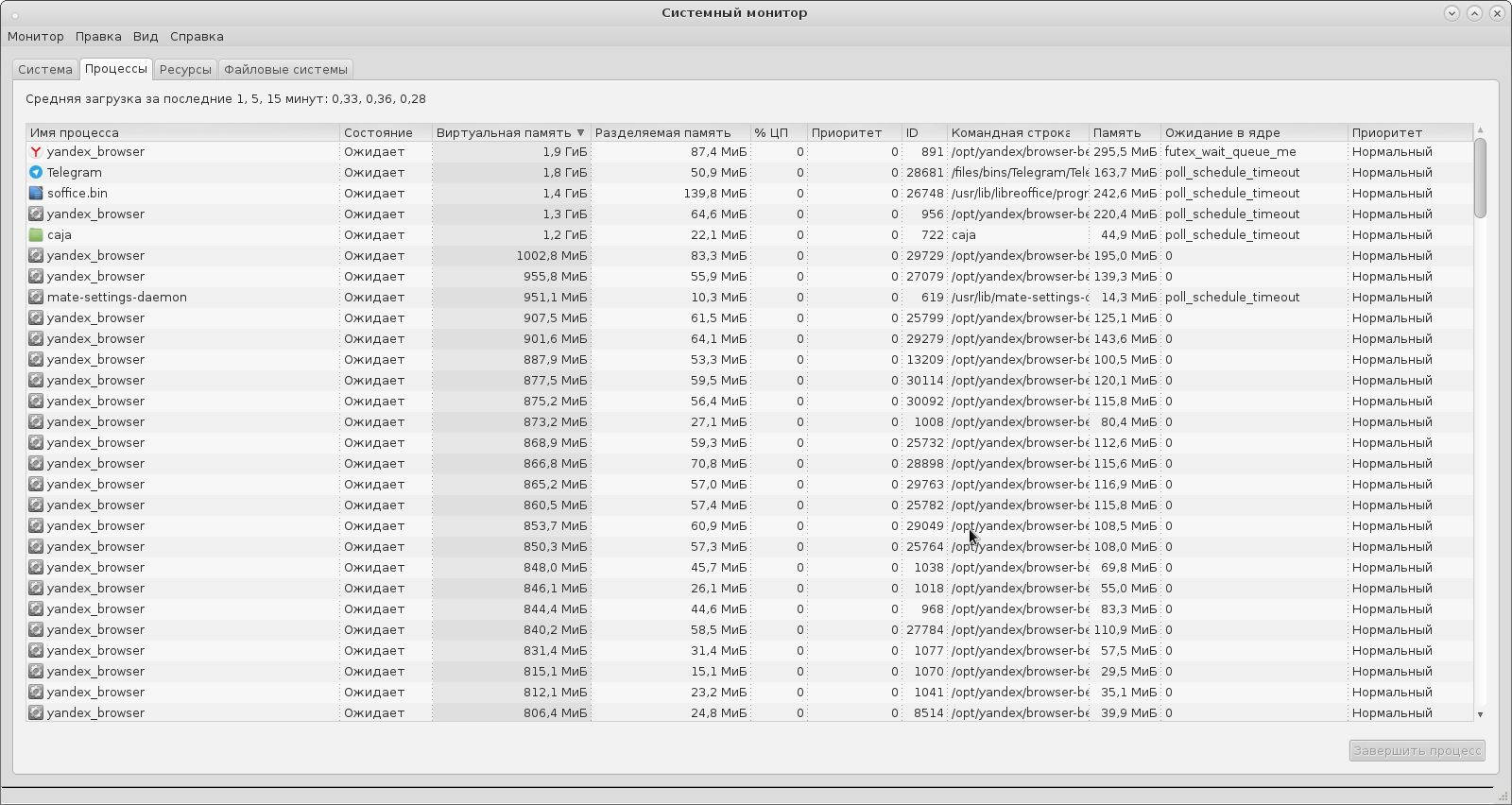The image size is (1512, 805).
Task: Sort by % ЦП column header
Action: point(779,133)
